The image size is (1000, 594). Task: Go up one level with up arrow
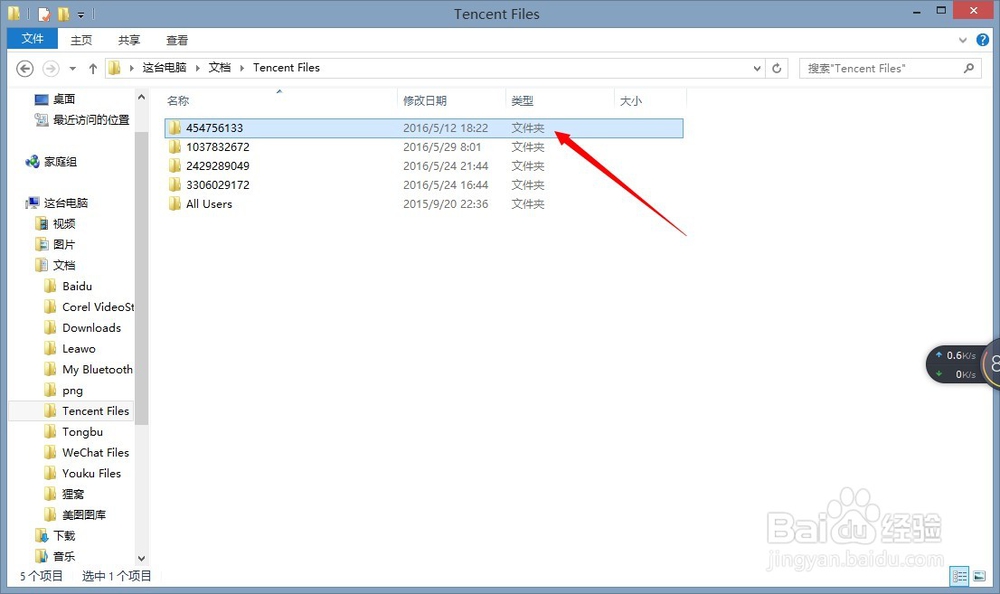tap(93, 68)
